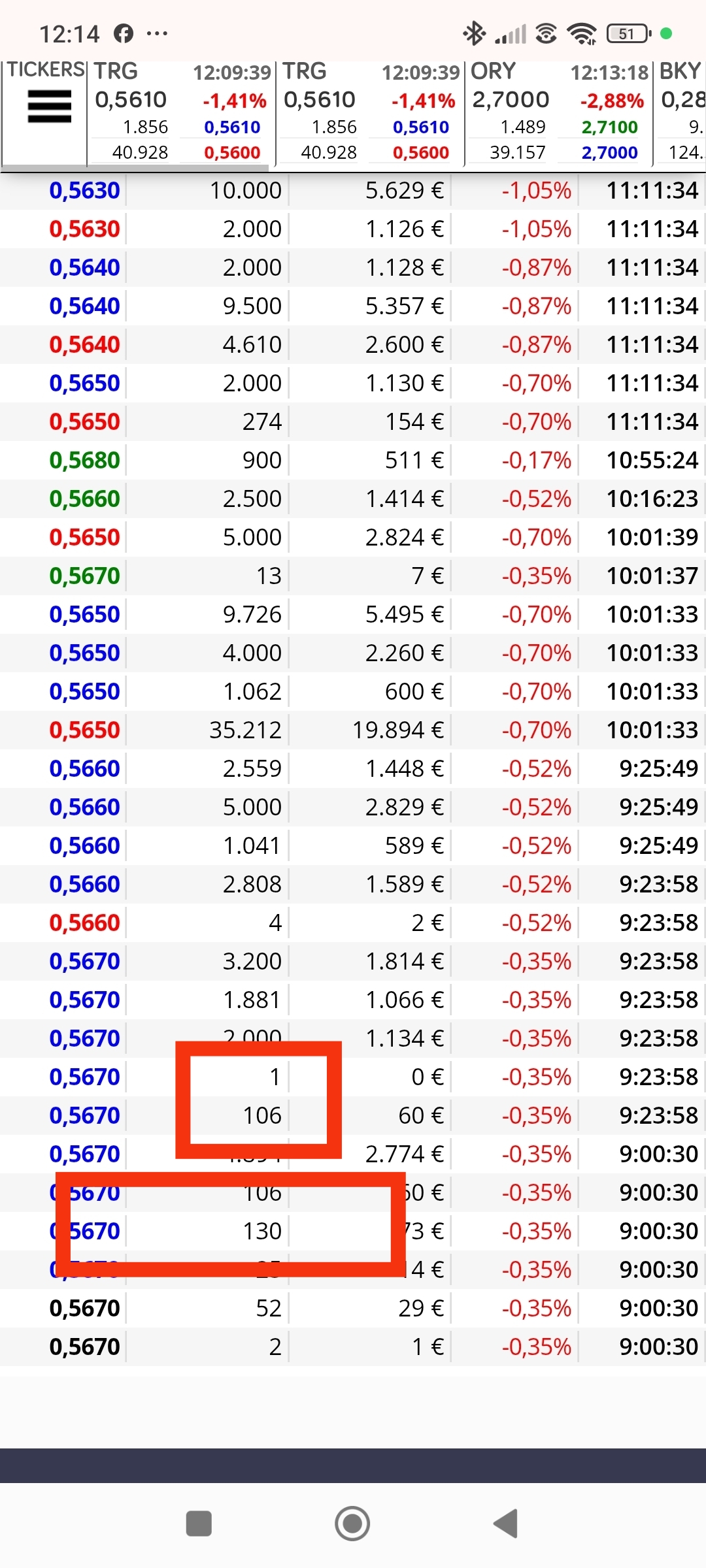The image size is (706, 1568).
Task: Tap the 511 € amount cell
Action: [414, 461]
